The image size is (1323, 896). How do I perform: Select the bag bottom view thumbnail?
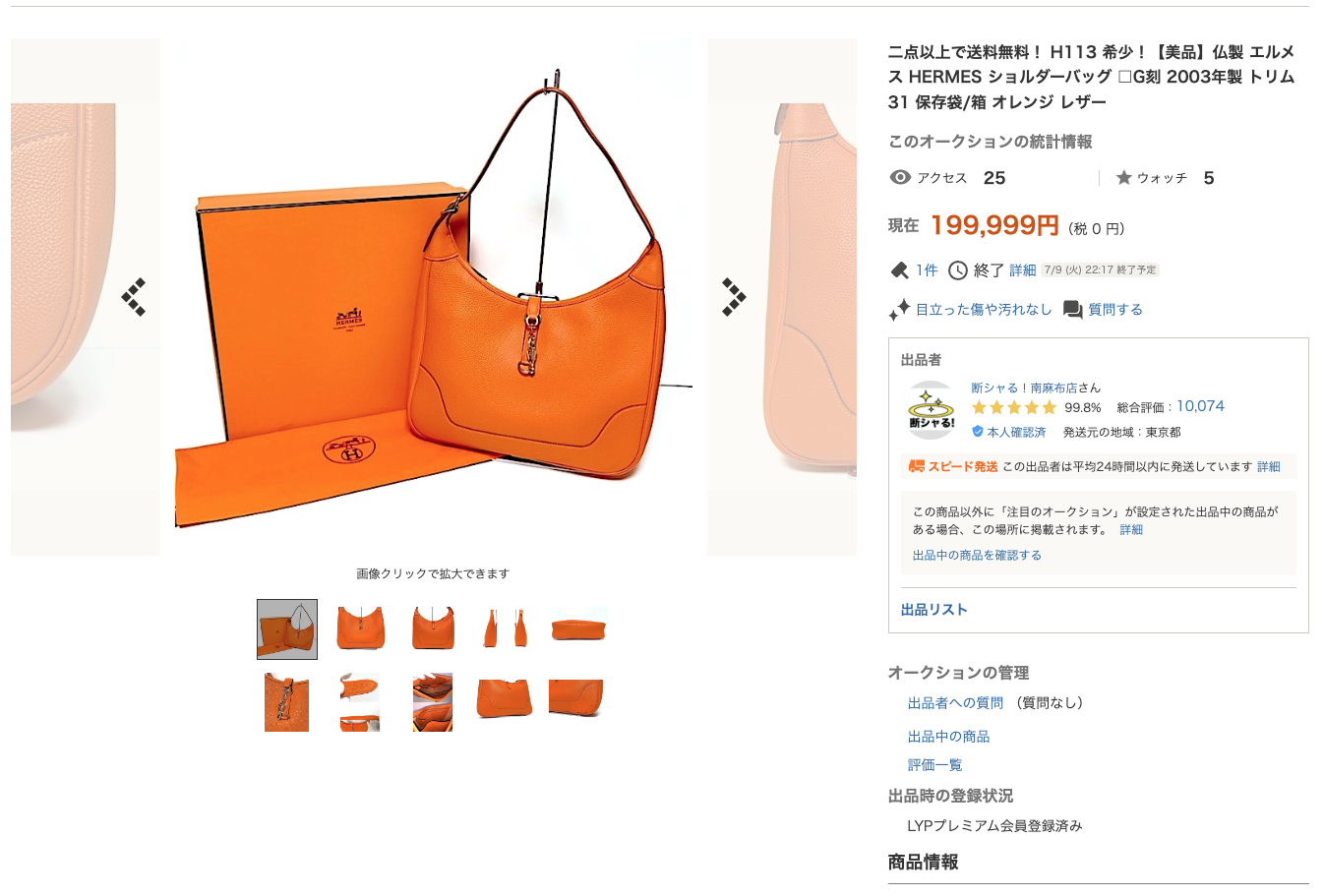pyautogui.click(x=578, y=628)
